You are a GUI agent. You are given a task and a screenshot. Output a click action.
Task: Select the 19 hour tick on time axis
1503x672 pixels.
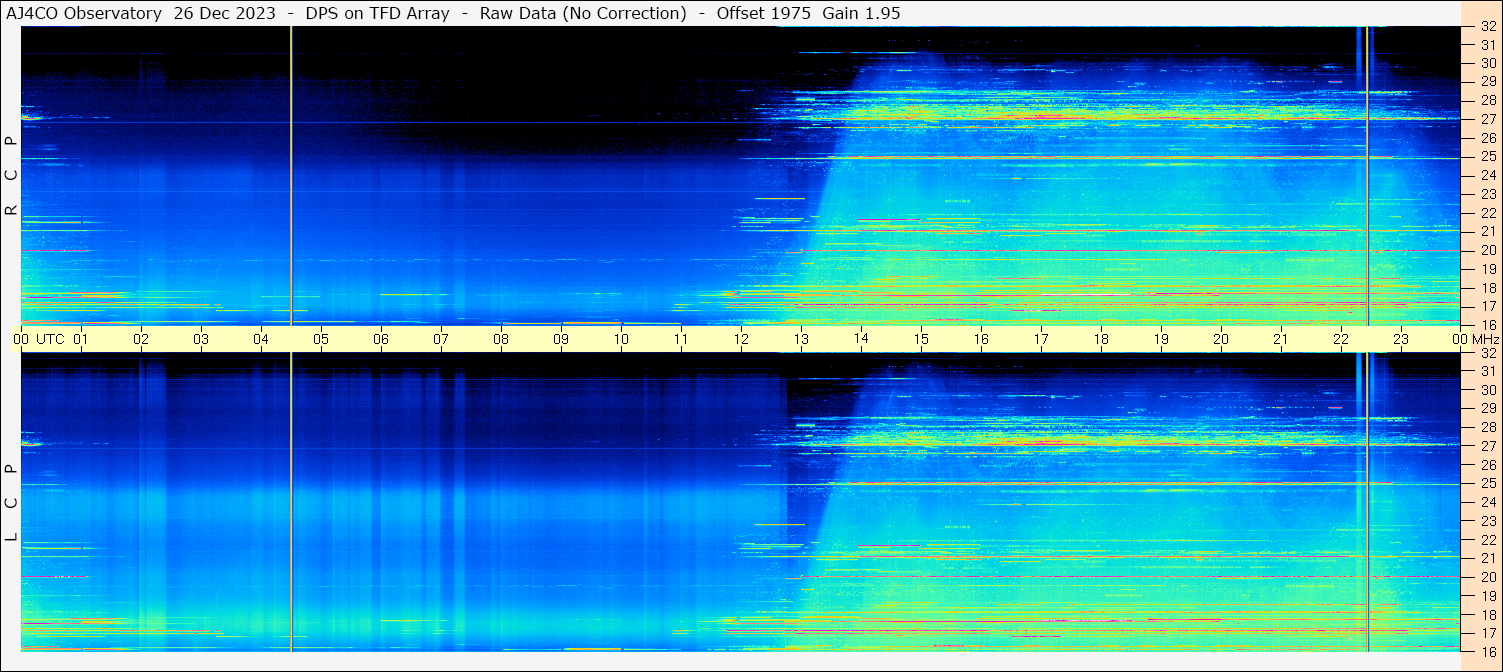(x=1161, y=339)
